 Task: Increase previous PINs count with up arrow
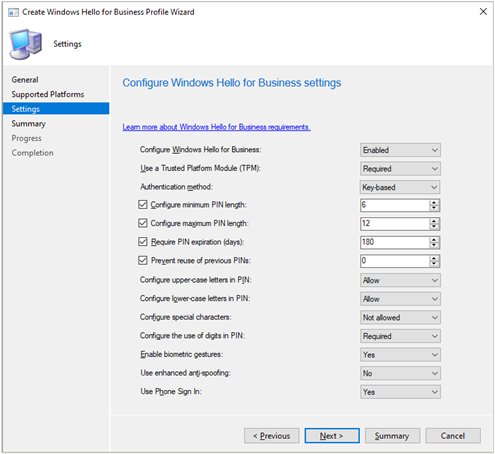pyautogui.click(x=434, y=258)
